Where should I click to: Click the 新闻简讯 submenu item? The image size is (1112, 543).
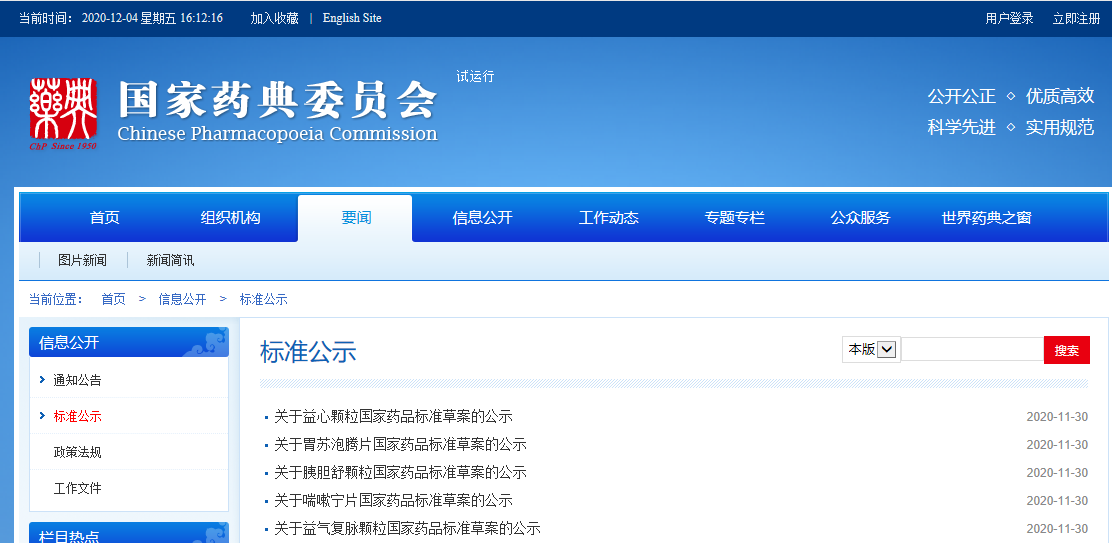point(170,260)
